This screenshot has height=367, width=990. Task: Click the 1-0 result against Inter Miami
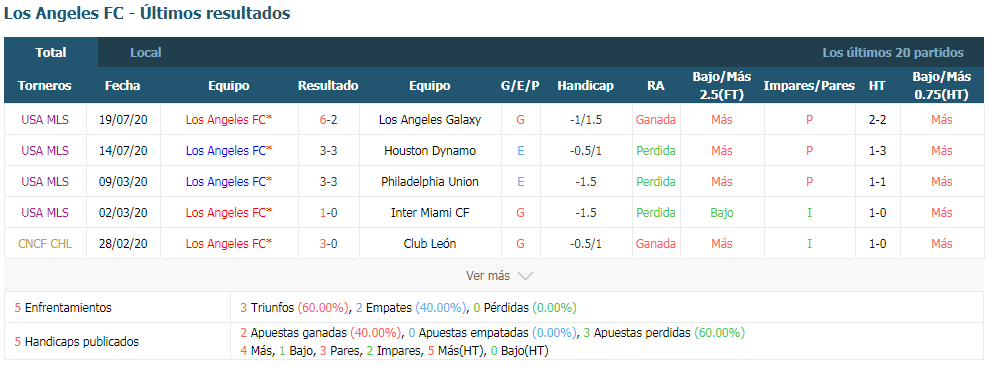(328, 212)
